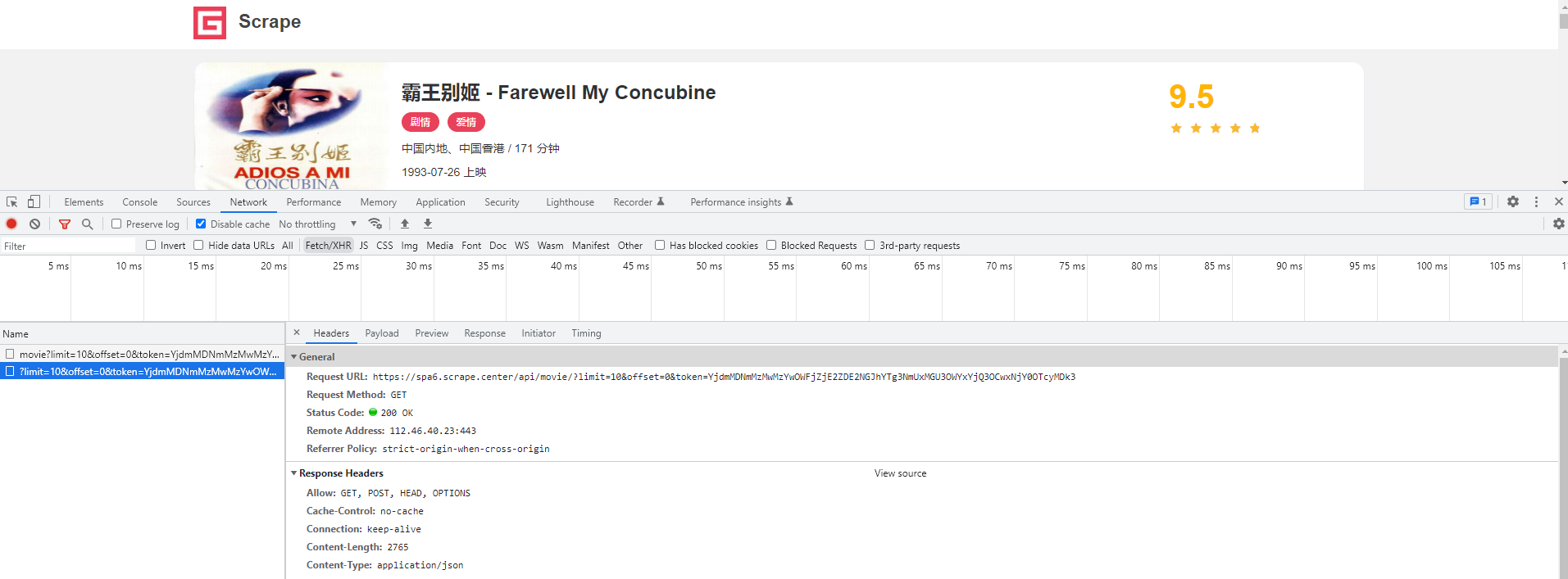
Task: Collapse the General section
Action: coord(294,357)
